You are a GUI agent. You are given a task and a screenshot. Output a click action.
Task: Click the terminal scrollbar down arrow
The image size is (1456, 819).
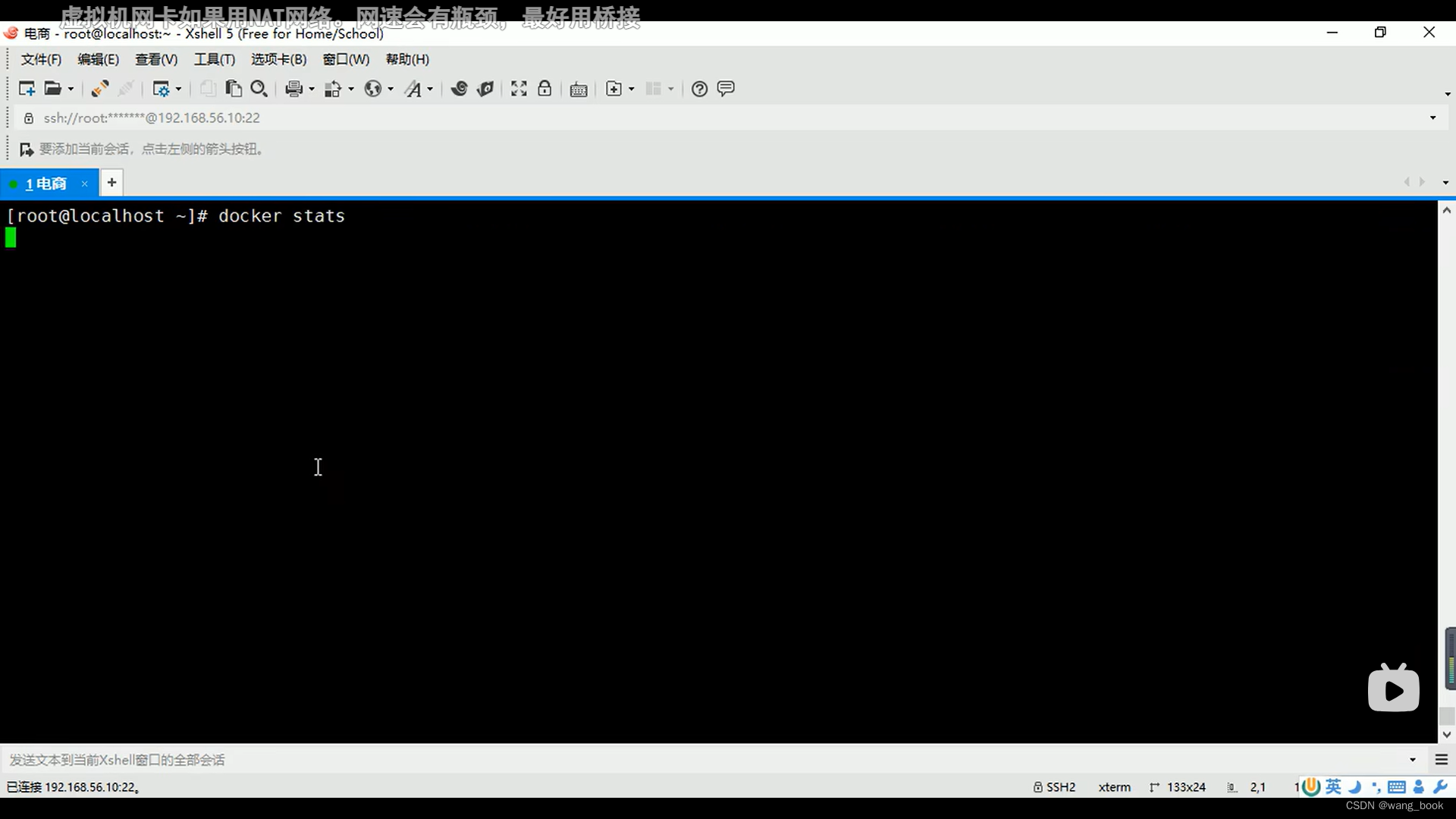[1446, 734]
